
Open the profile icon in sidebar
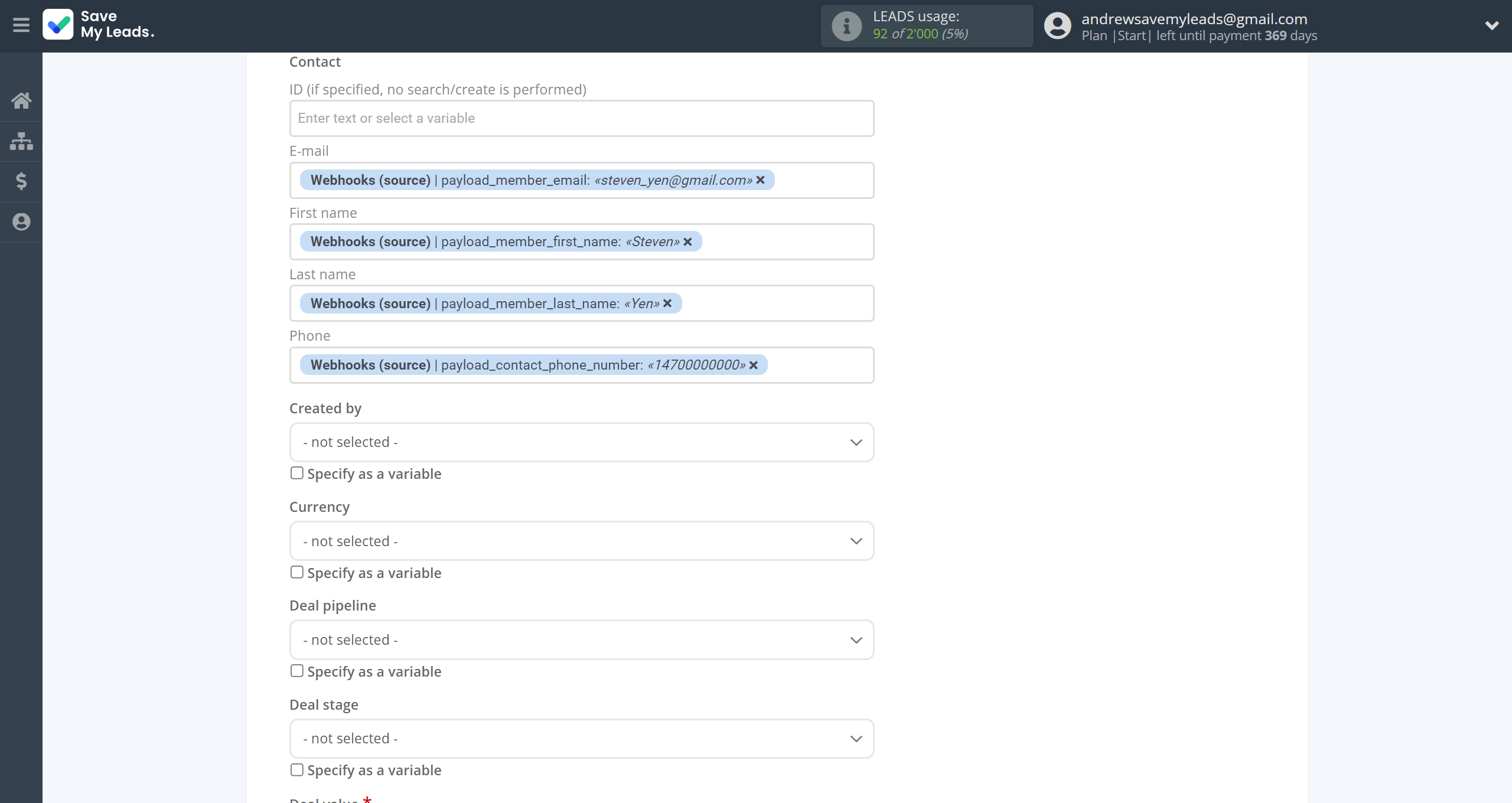click(21, 222)
